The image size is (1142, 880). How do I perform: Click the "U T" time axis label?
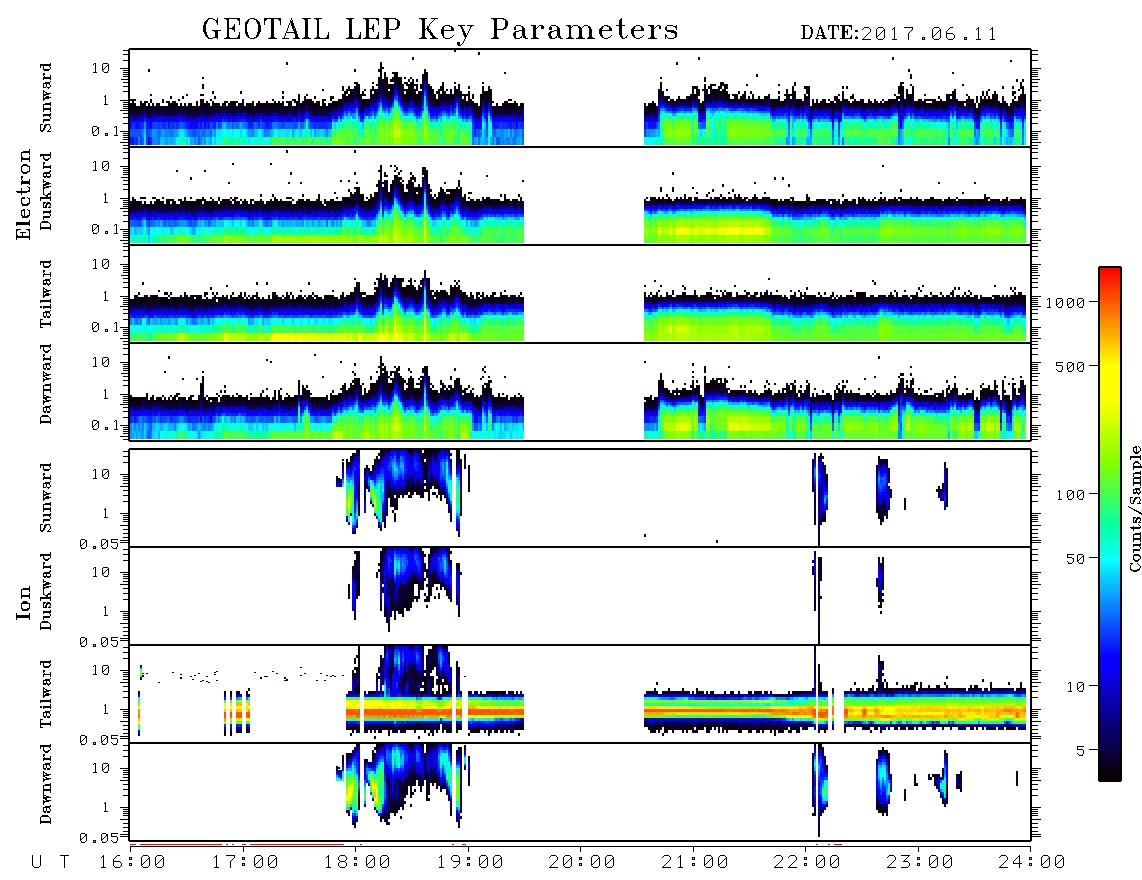point(50,863)
